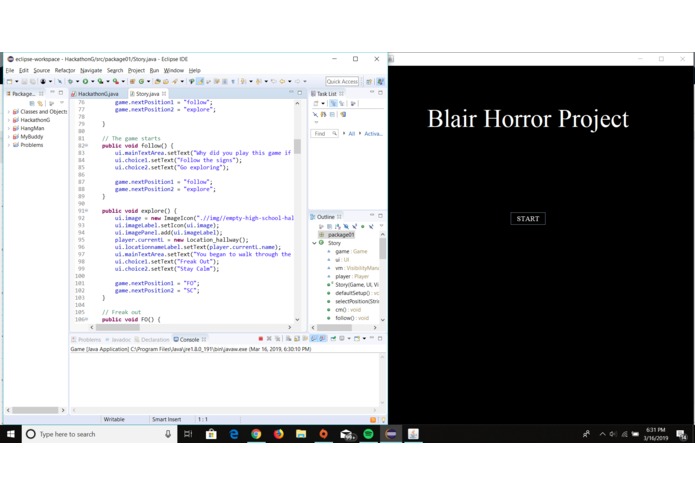This screenshot has width=695, height=494.
Task: Toggle Categorized view in Task List toolbar
Action: (x=333, y=103)
